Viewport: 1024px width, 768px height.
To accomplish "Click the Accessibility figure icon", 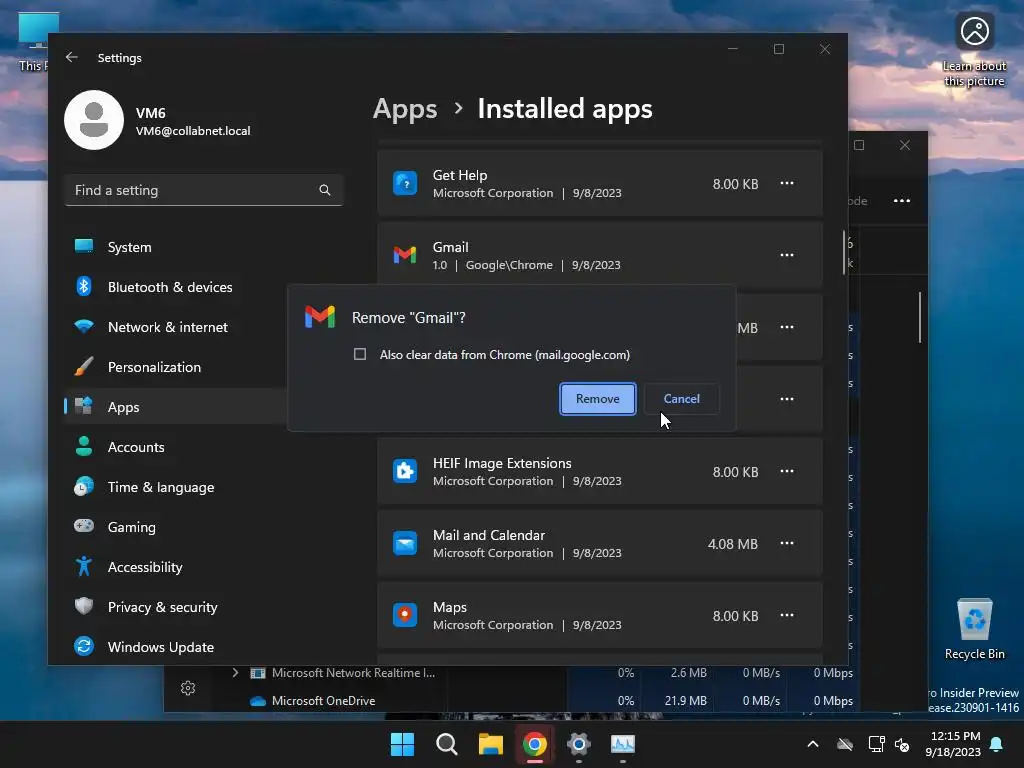I will (x=84, y=566).
